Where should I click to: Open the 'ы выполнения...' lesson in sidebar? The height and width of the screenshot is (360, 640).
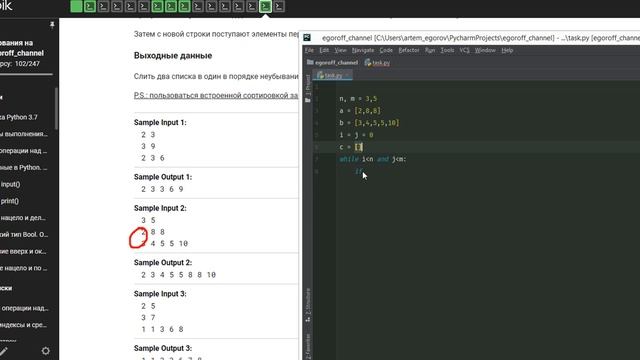[24, 134]
